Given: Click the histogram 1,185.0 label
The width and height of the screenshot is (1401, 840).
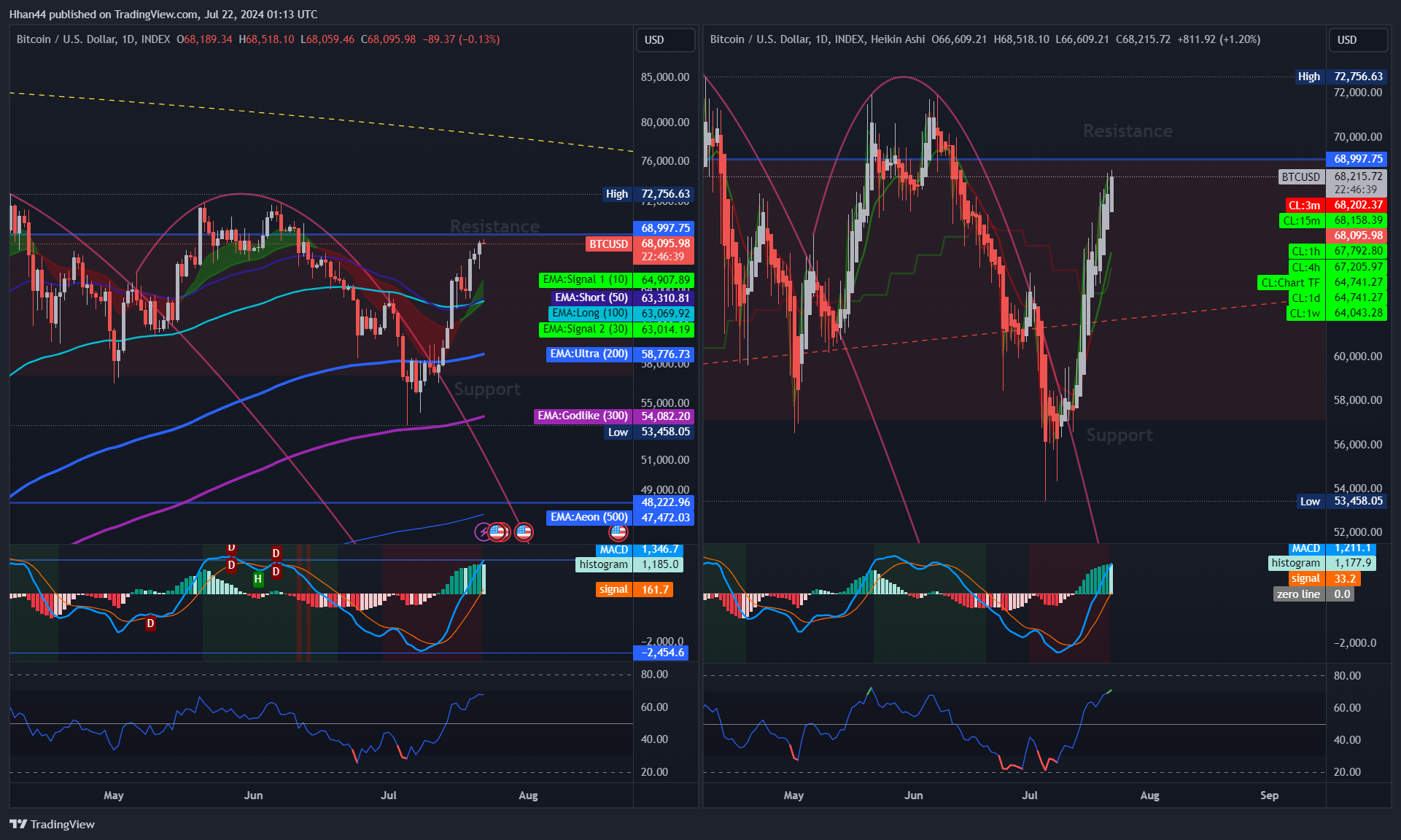Looking at the screenshot, I should (x=630, y=564).
